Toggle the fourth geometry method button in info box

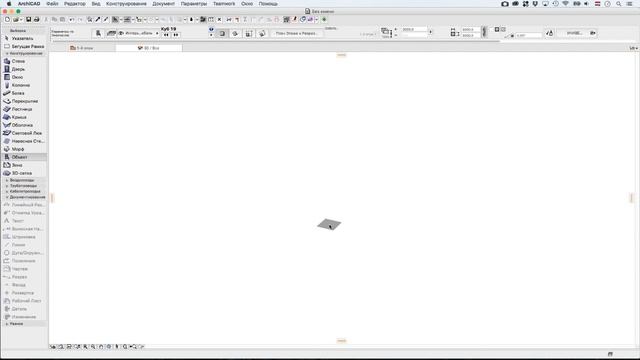click(x=262, y=33)
